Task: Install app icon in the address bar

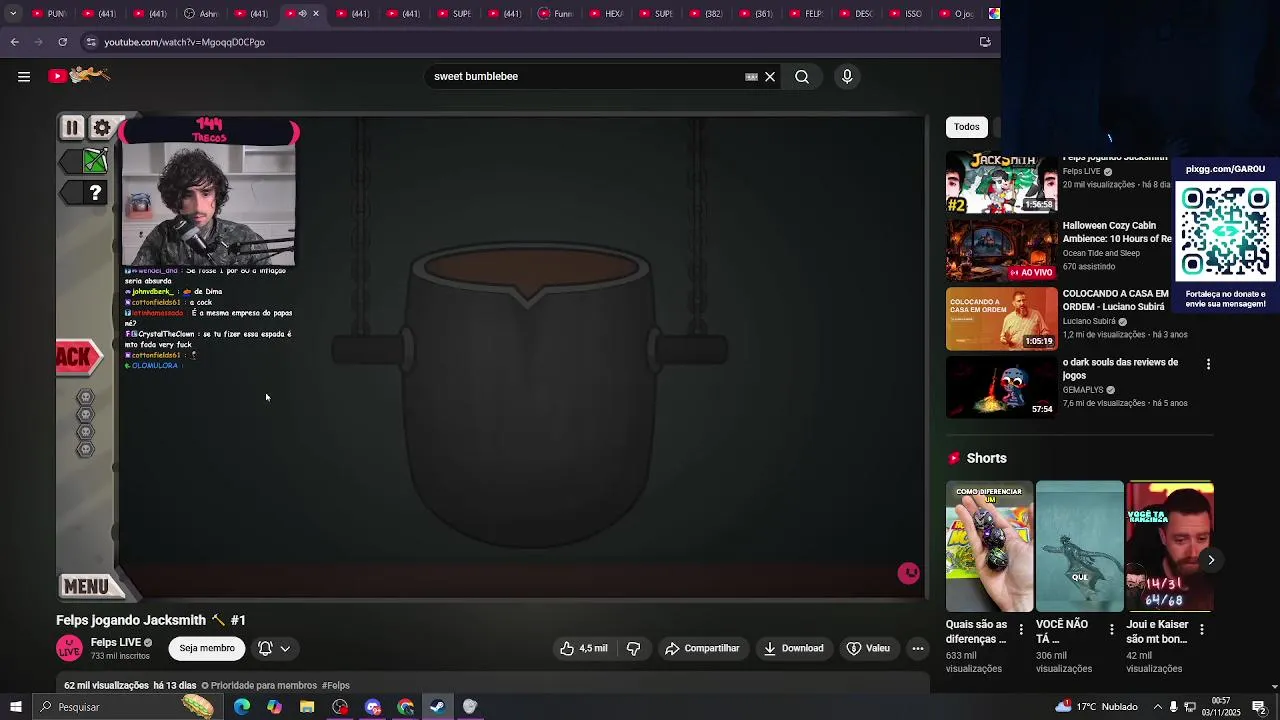Action: [x=985, y=42]
